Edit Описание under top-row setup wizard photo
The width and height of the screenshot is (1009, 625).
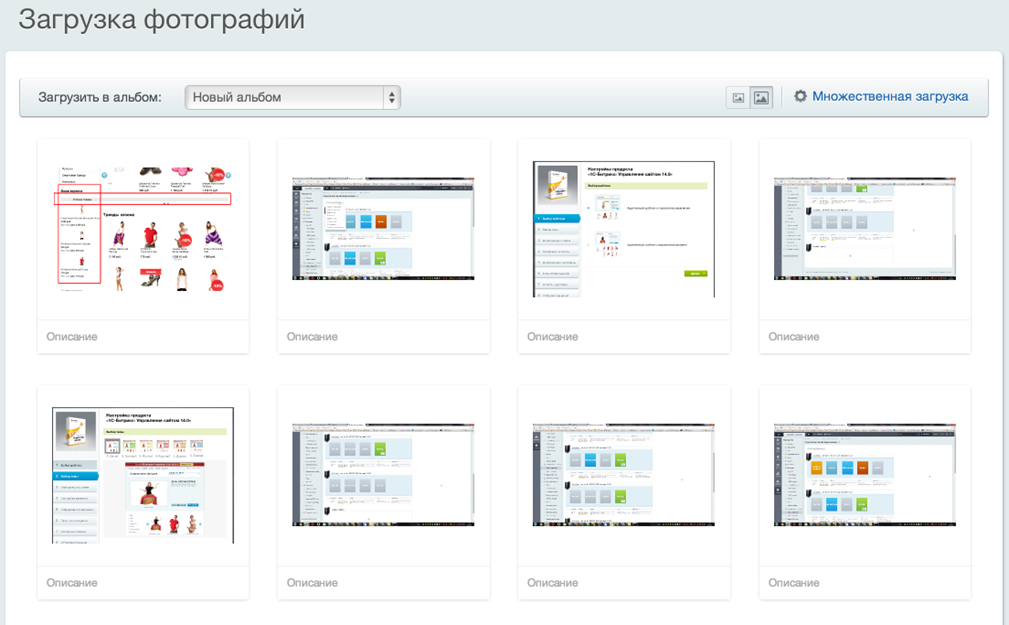[x=624, y=337]
